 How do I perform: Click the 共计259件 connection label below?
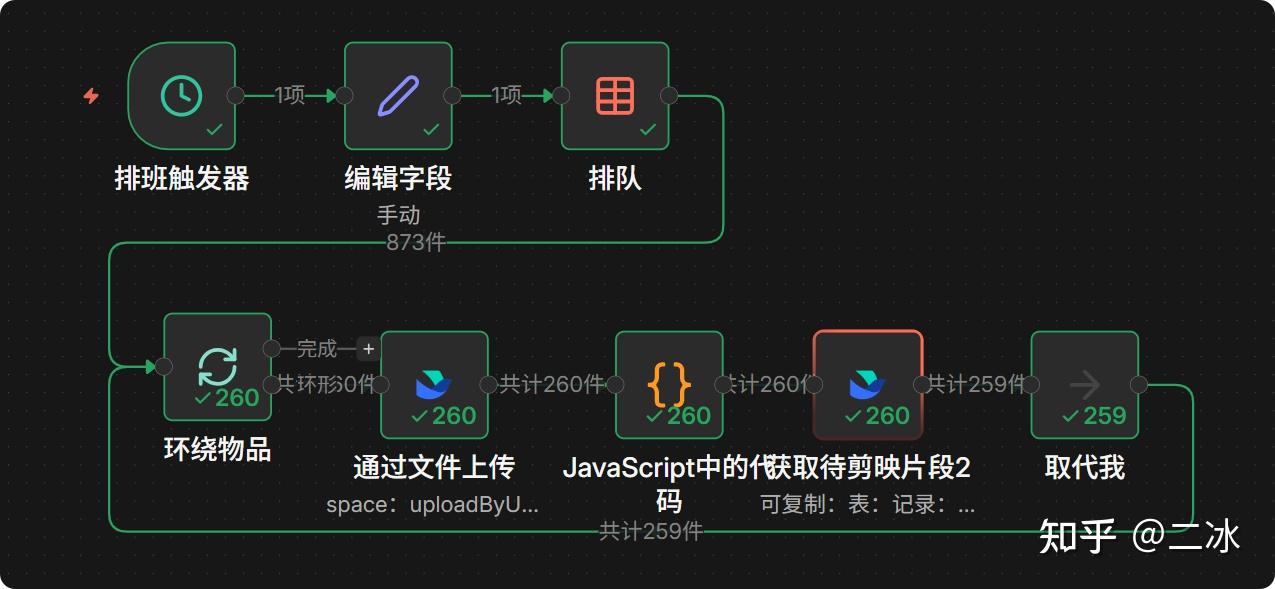[x=651, y=531]
